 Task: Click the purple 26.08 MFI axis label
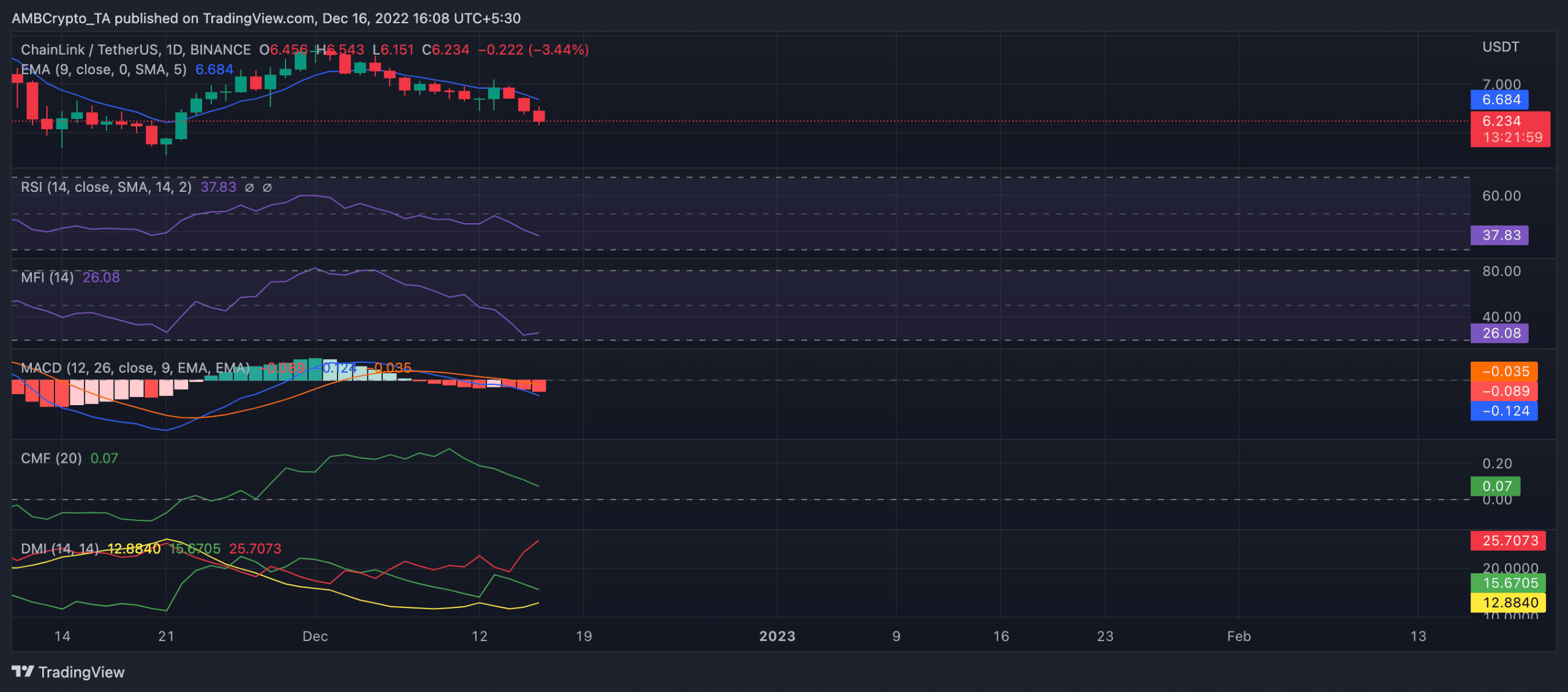pyautogui.click(x=1499, y=333)
